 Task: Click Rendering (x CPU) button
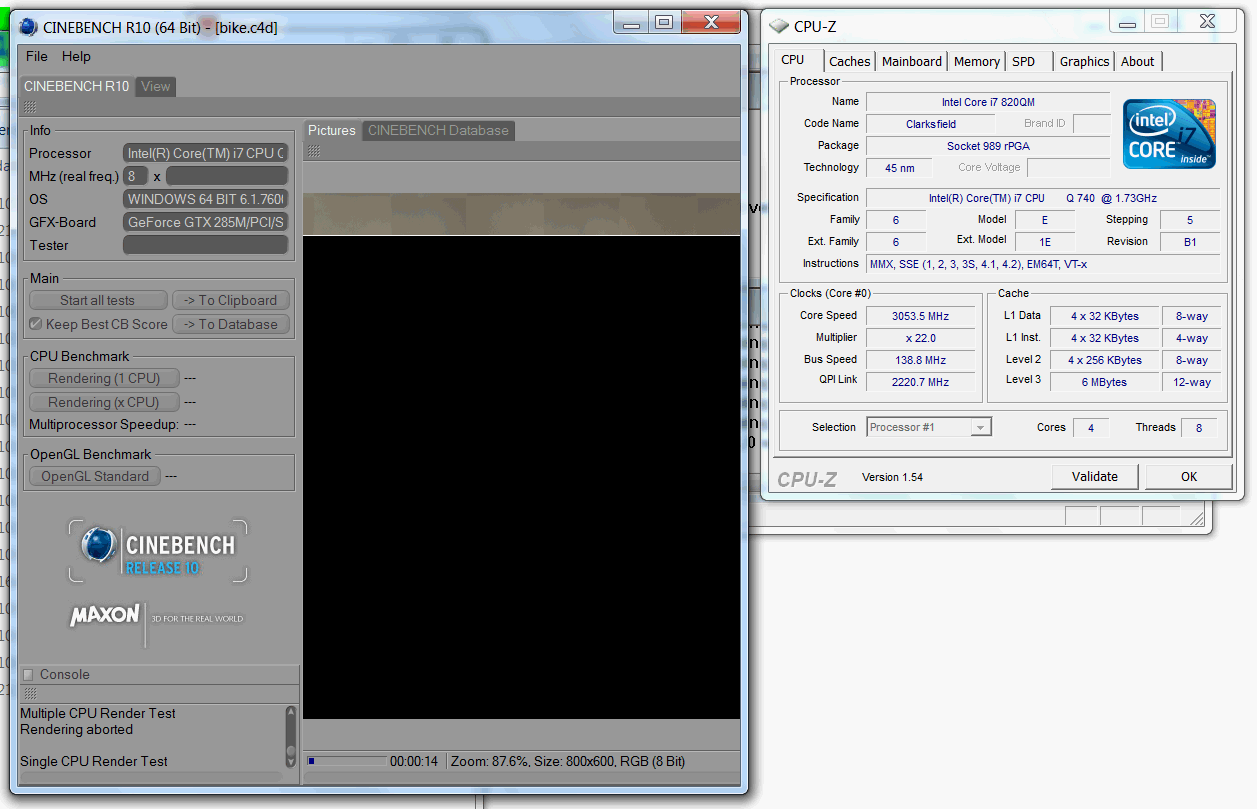pos(105,402)
